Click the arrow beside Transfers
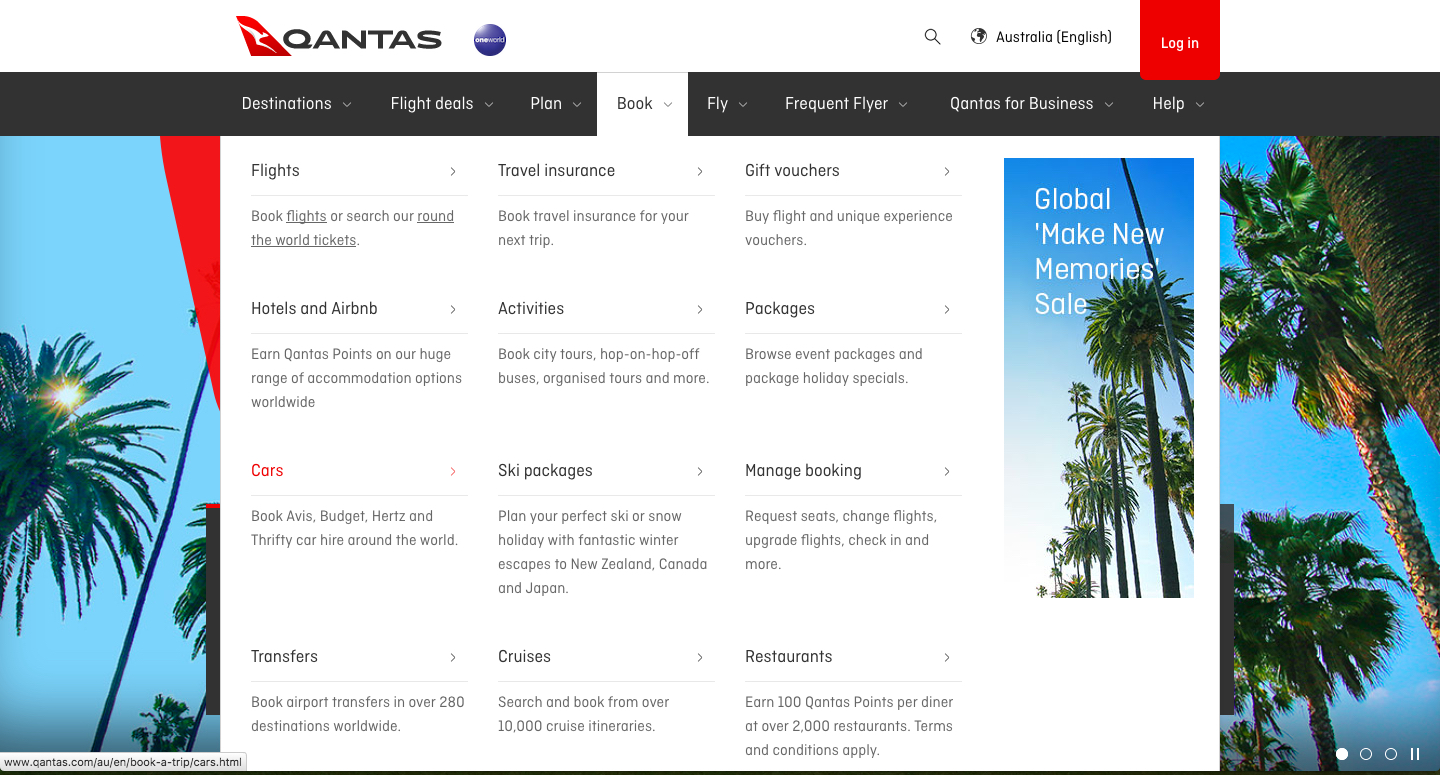The height and width of the screenshot is (775, 1440). click(453, 657)
